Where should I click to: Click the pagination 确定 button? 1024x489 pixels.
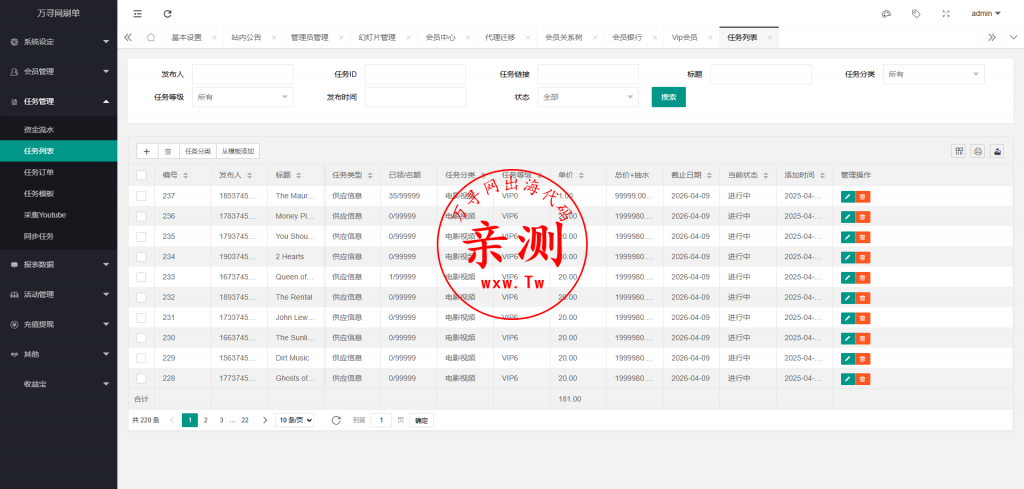[422, 420]
